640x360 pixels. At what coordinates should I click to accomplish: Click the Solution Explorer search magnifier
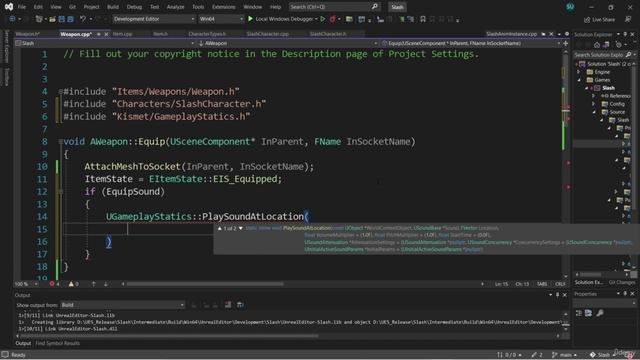pos(629,54)
